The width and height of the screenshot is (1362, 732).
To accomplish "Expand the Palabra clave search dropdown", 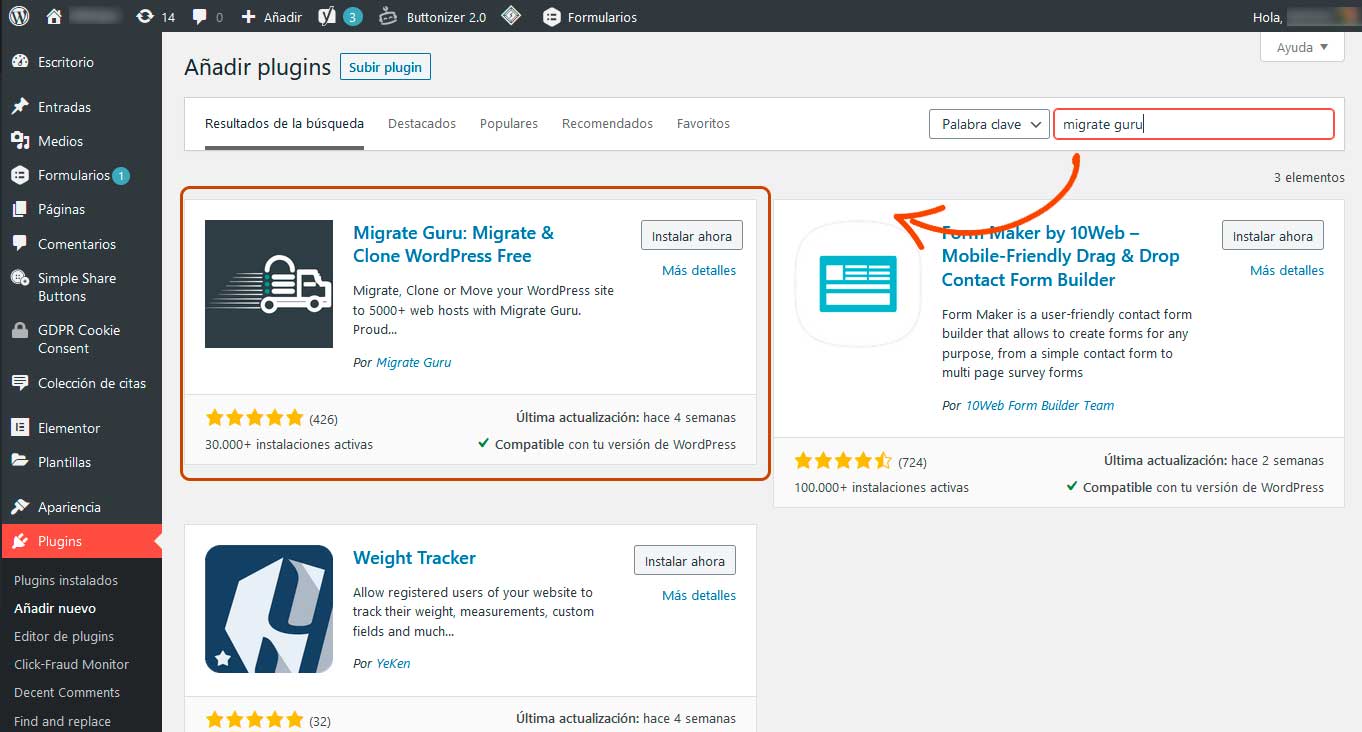I will click(x=988, y=124).
